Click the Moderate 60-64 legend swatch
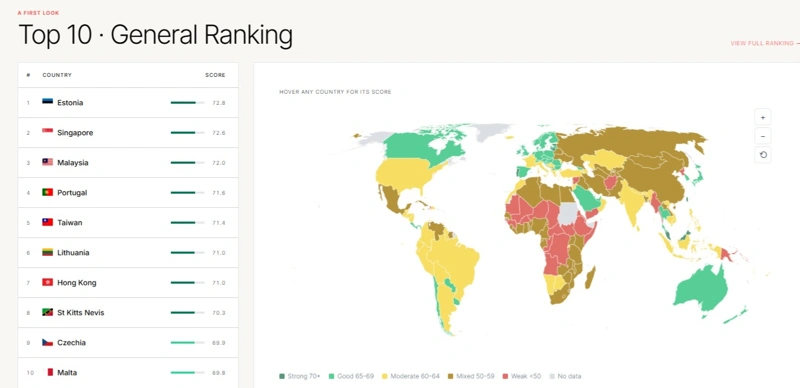The height and width of the screenshot is (388, 800). [x=385, y=376]
